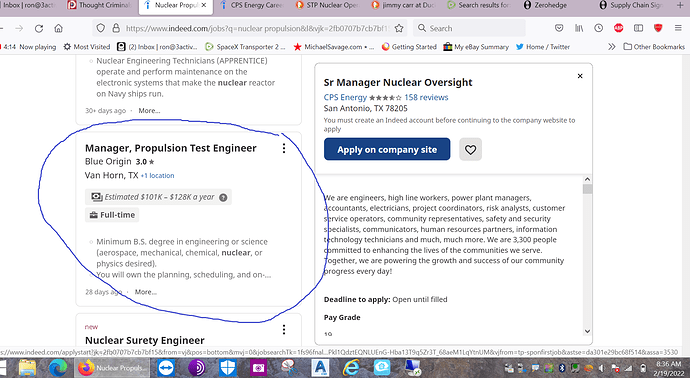
Task: Click the Full-time job type tag
Action: (112, 215)
